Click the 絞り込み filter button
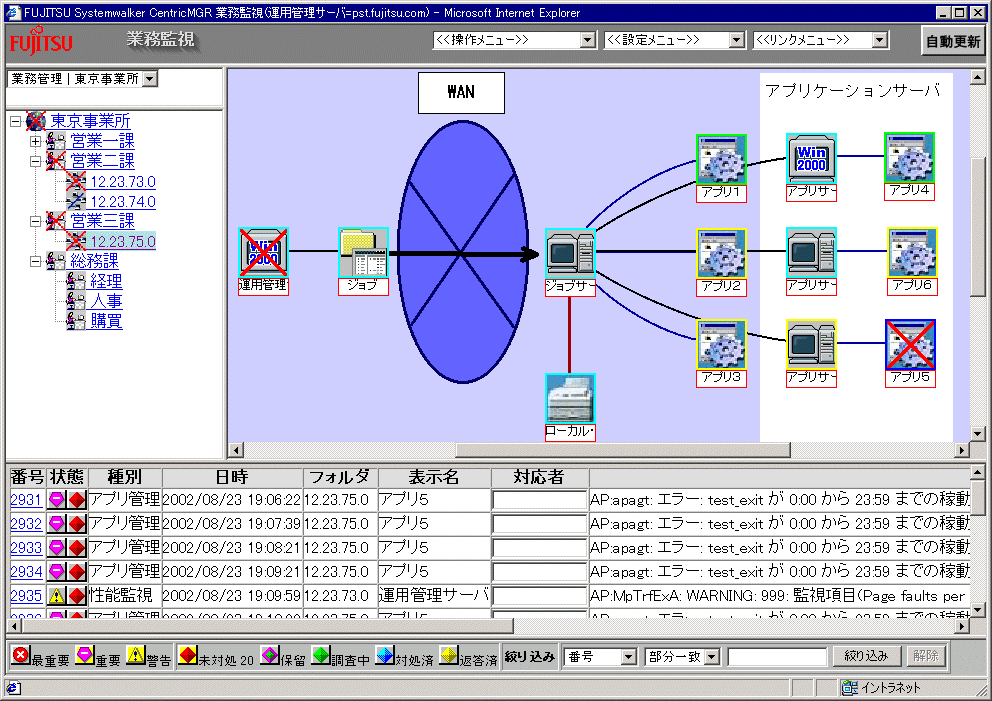The width and height of the screenshot is (992, 701). click(x=866, y=656)
